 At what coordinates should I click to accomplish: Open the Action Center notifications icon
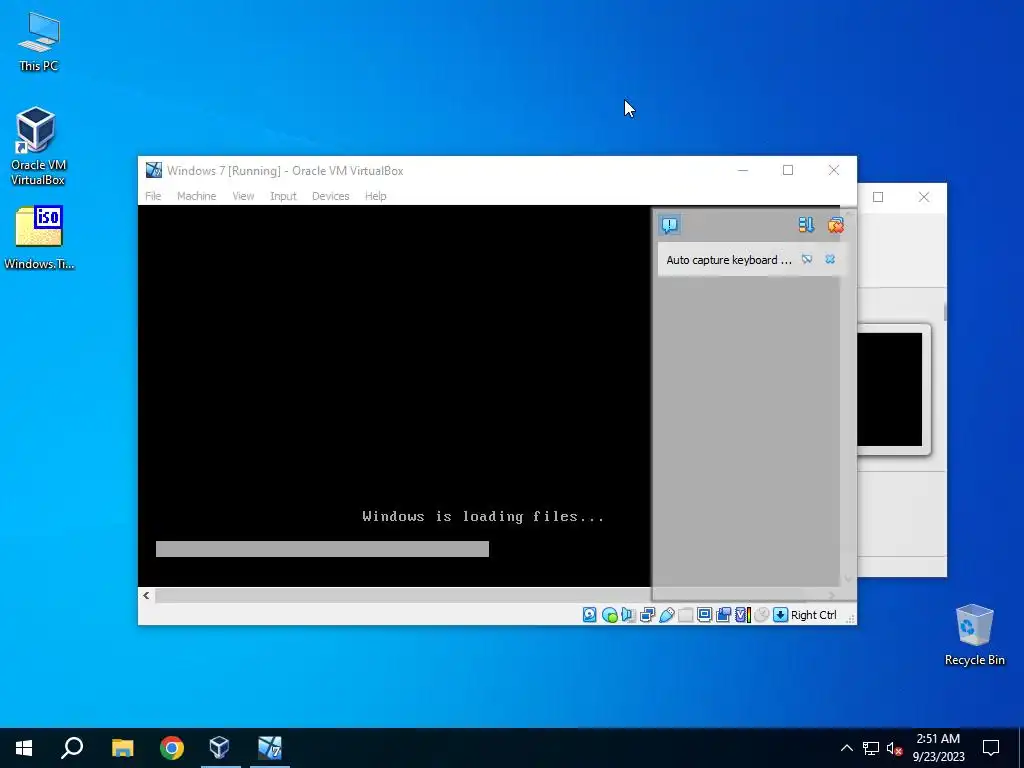[x=991, y=748]
